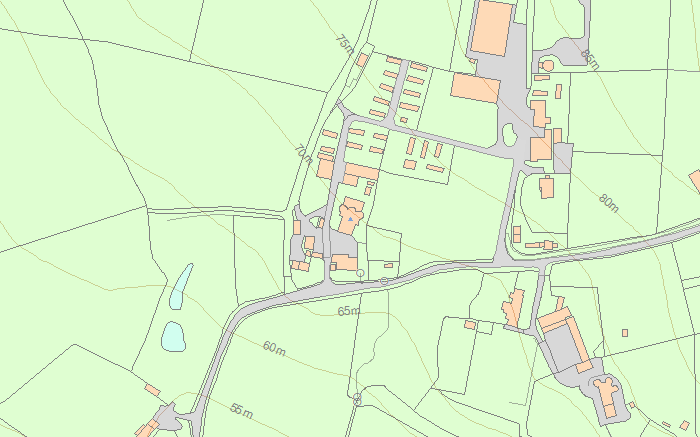Select the long narrow blue pond
The height and width of the screenshot is (437, 700).
coord(181,287)
